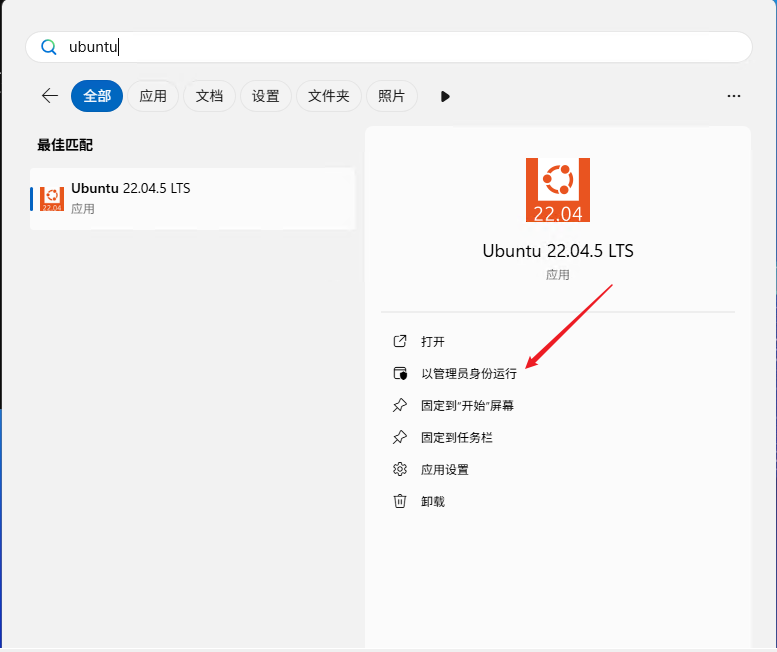Choose 固定到"开始"屏幕
The width and height of the screenshot is (777, 652).
coord(467,405)
